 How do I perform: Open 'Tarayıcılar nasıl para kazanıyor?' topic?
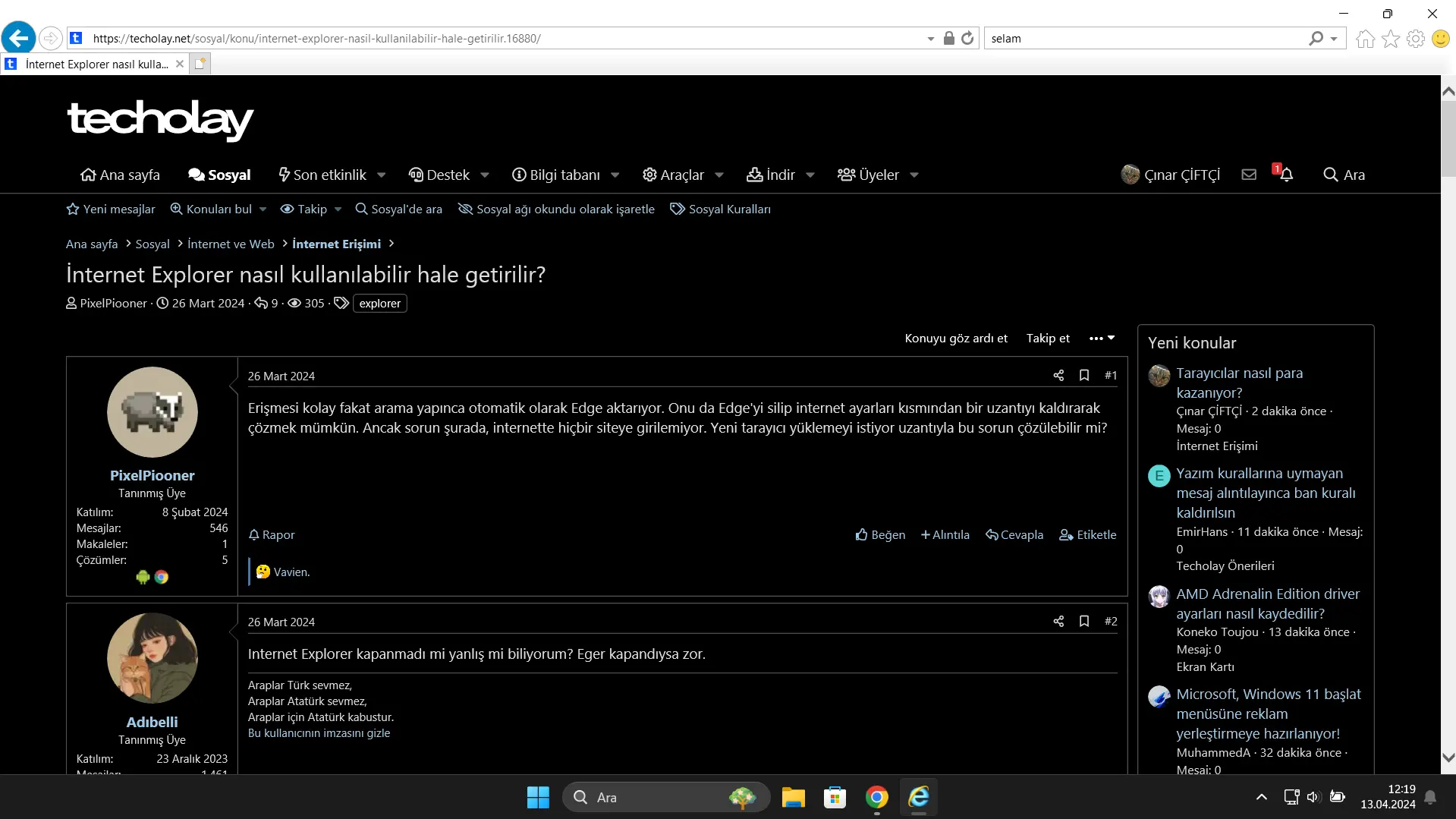[x=1239, y=383]
